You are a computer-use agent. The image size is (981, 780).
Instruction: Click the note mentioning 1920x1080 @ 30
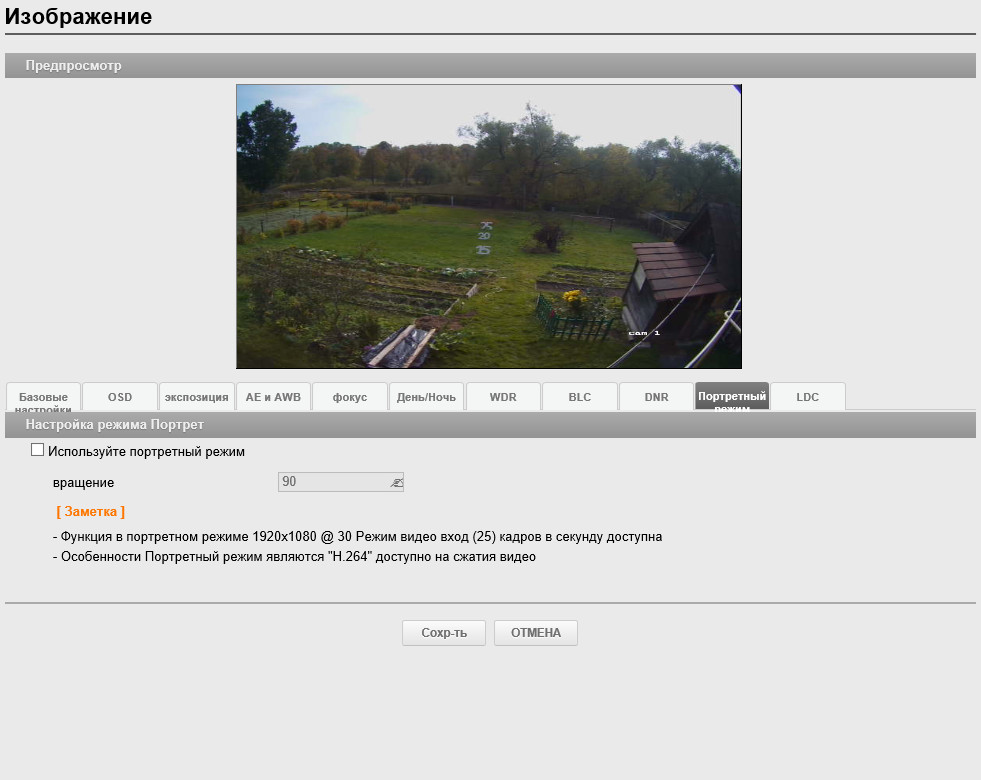pos(357,537)
